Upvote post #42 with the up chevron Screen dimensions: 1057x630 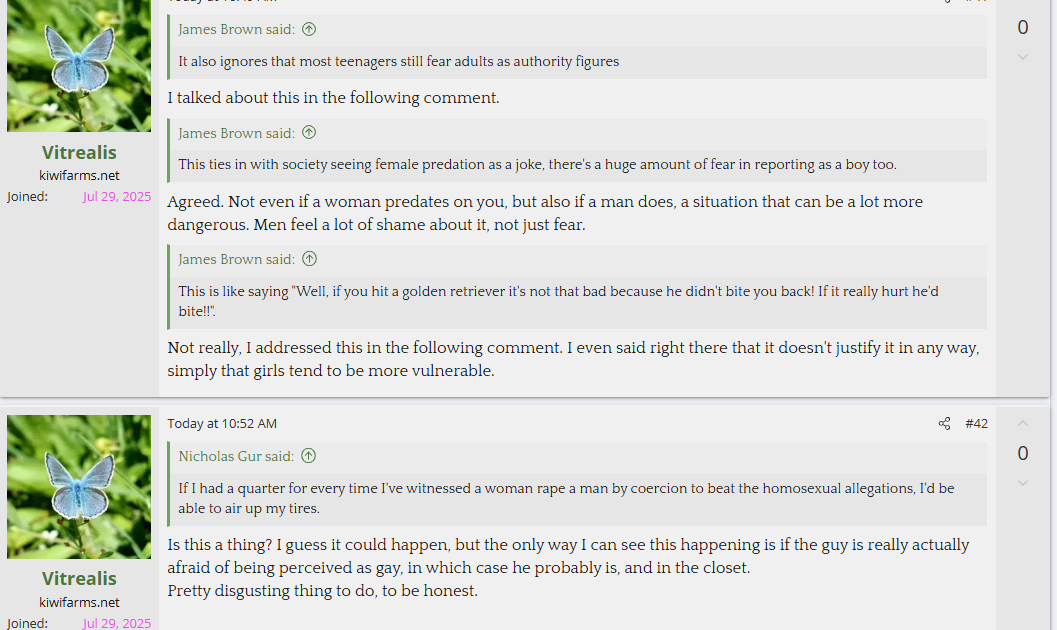1022,424
